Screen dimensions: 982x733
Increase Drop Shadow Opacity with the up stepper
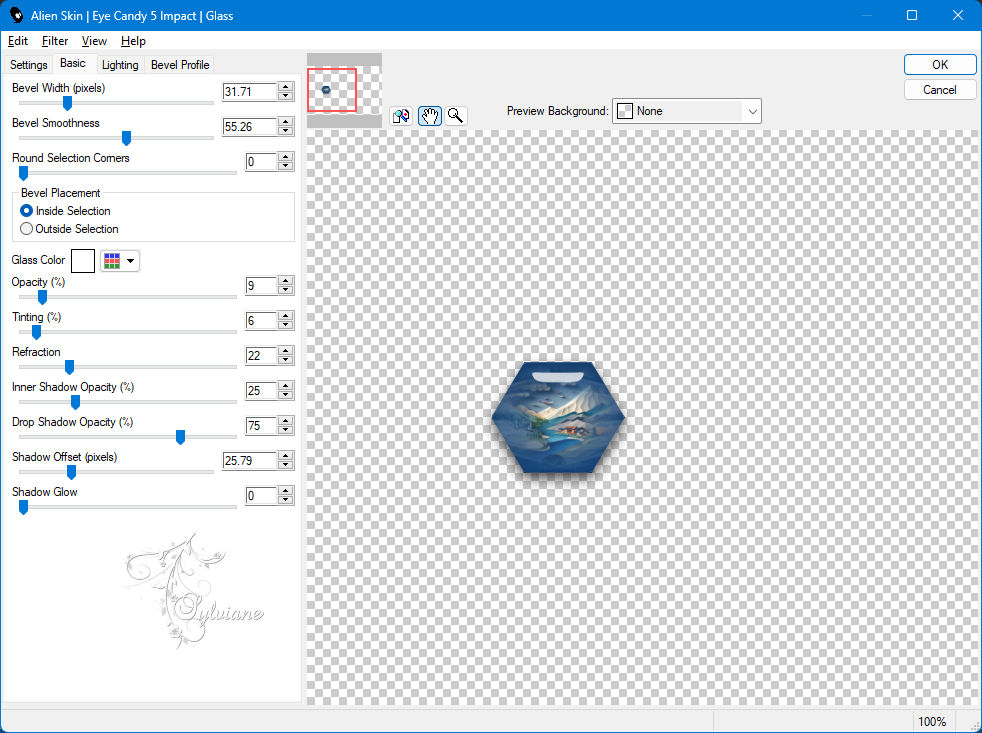coord(286,422)
